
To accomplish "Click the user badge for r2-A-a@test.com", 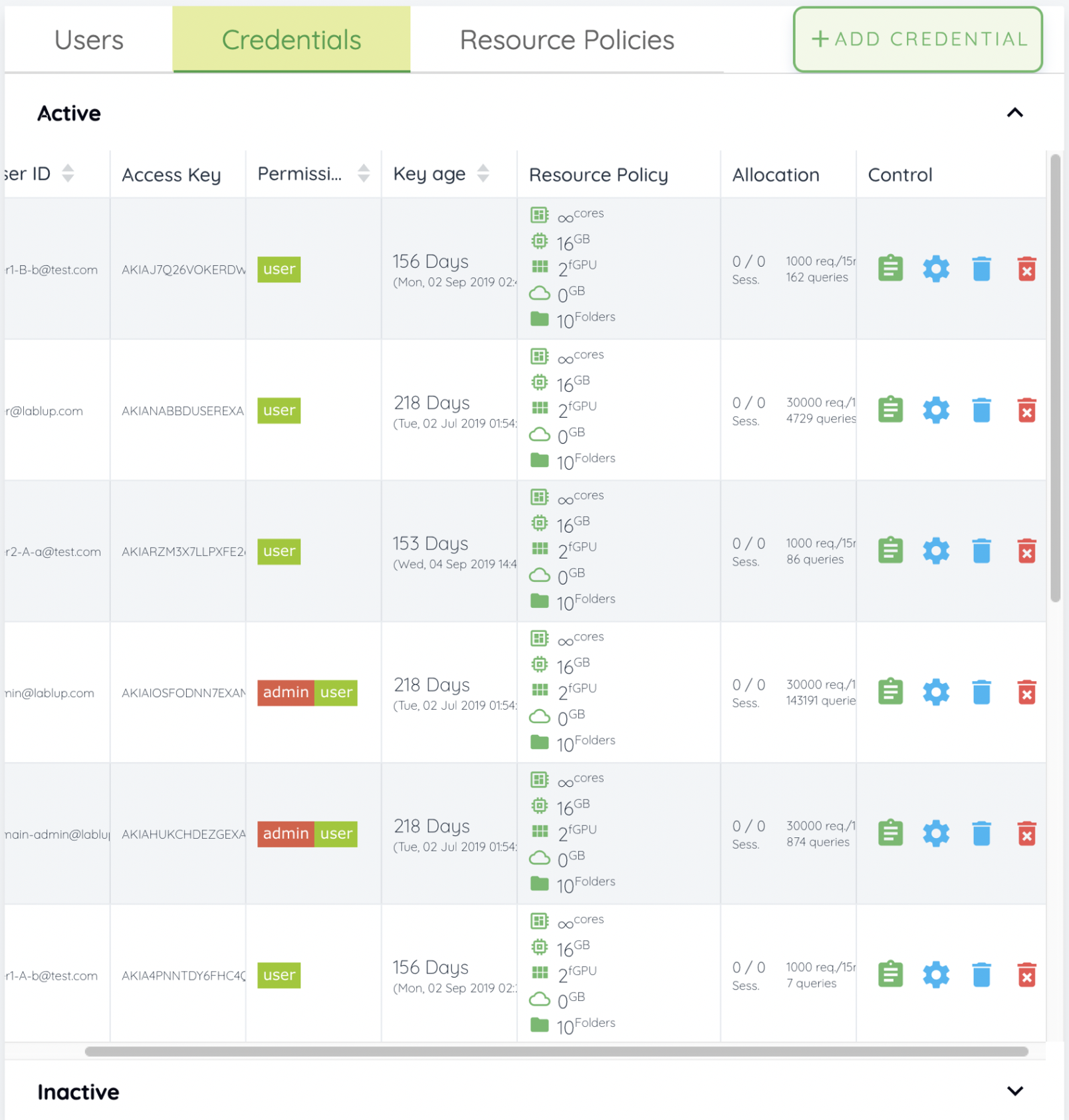I will [x=279, y=551].
